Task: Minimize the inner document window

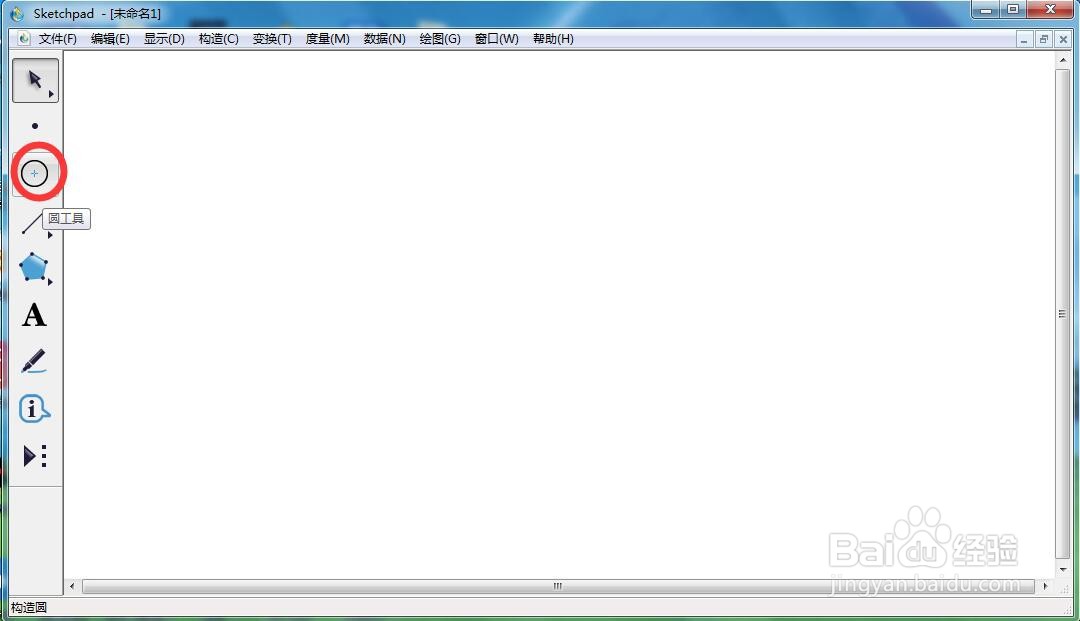Action: click(x=1024, y=39)
